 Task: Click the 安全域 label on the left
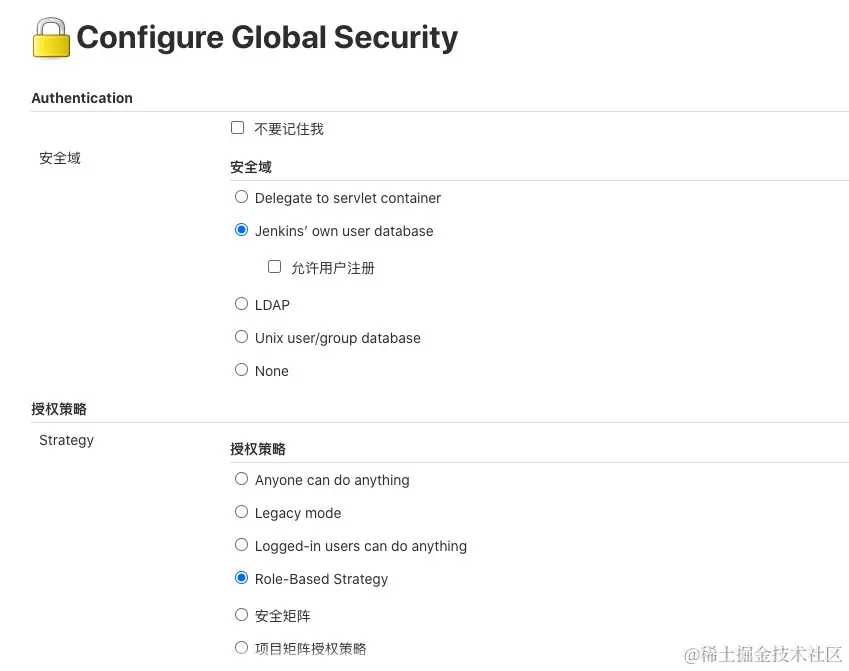(60, 158)
